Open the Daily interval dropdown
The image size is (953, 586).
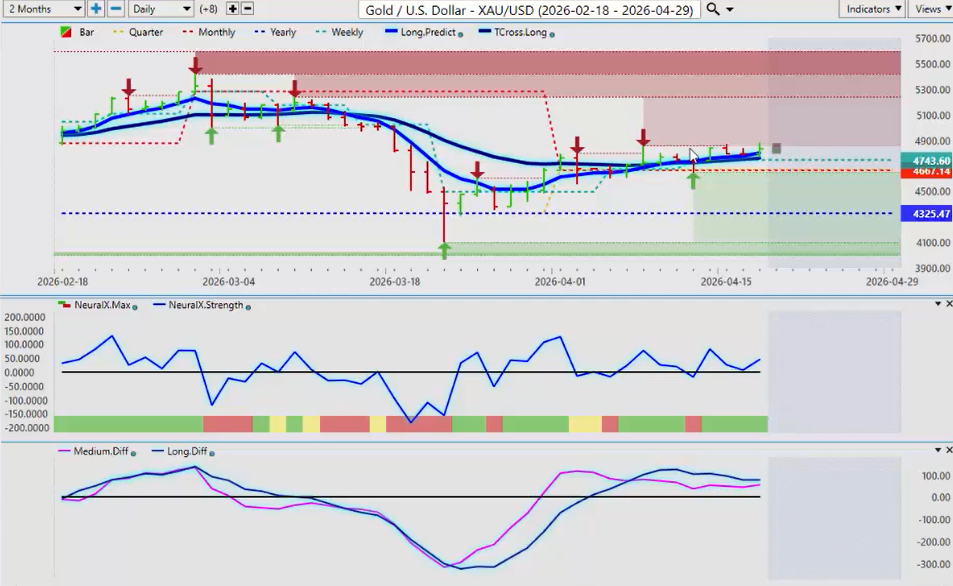pos(161,9)
